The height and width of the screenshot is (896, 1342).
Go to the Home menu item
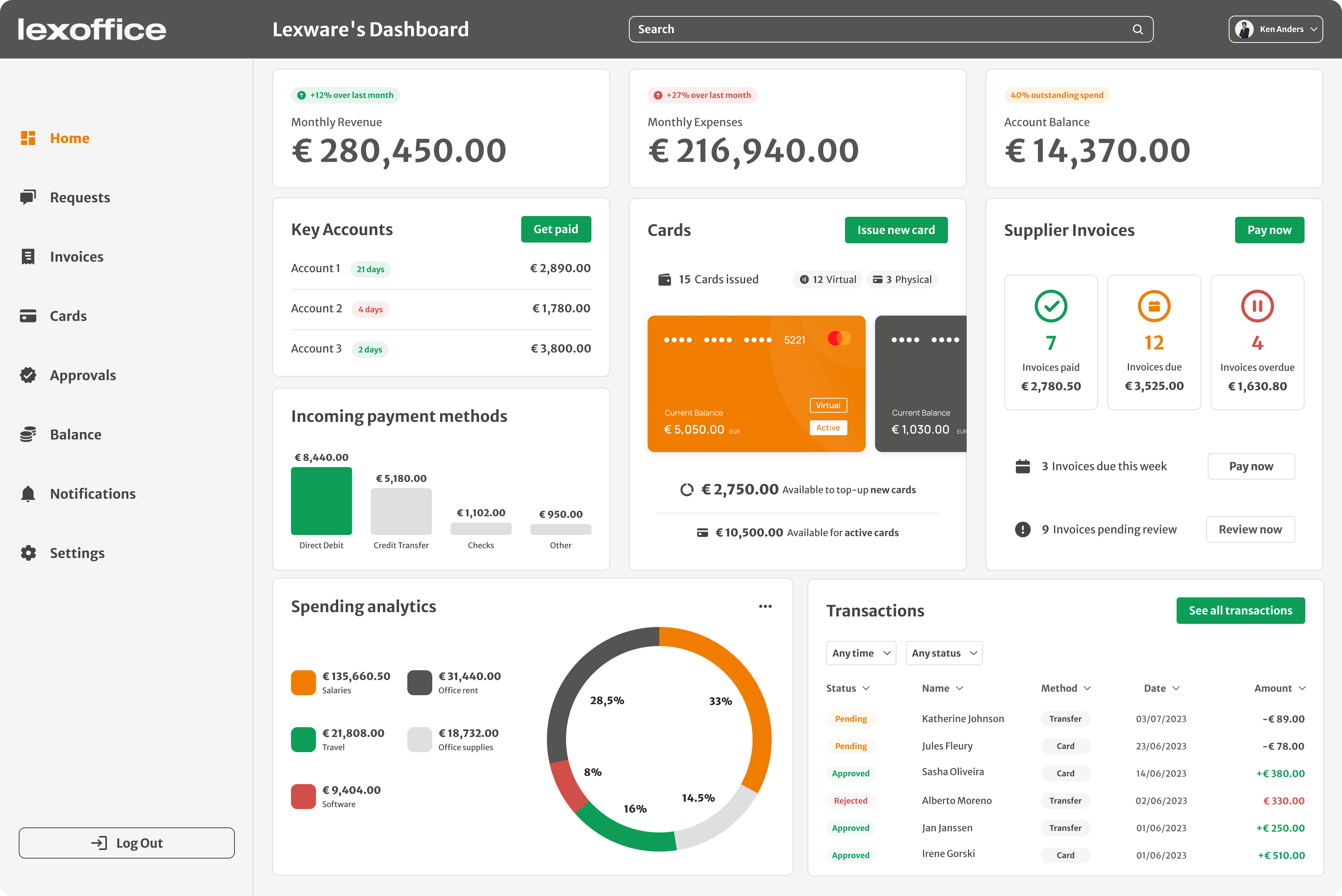point(69,138)
